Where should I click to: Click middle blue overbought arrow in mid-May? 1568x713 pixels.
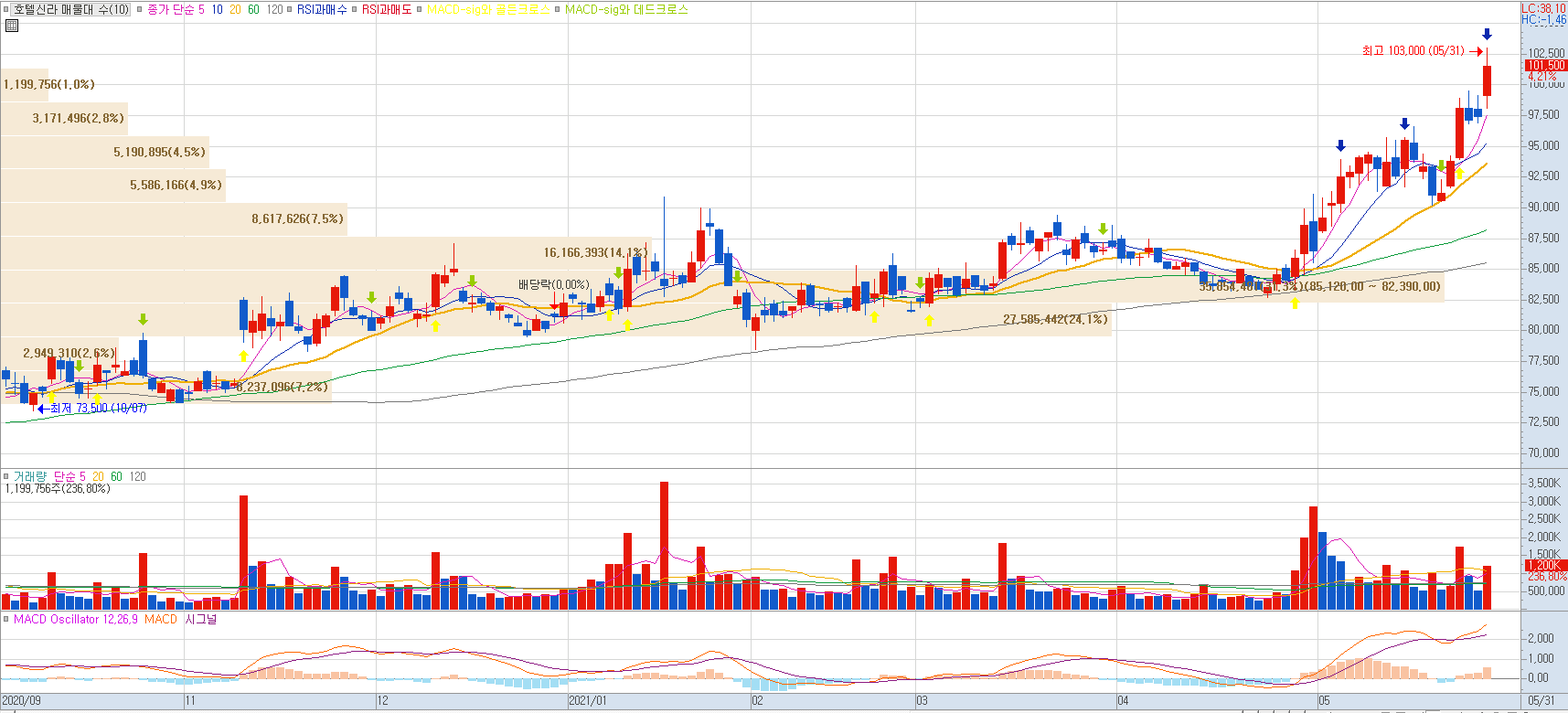1404,123
